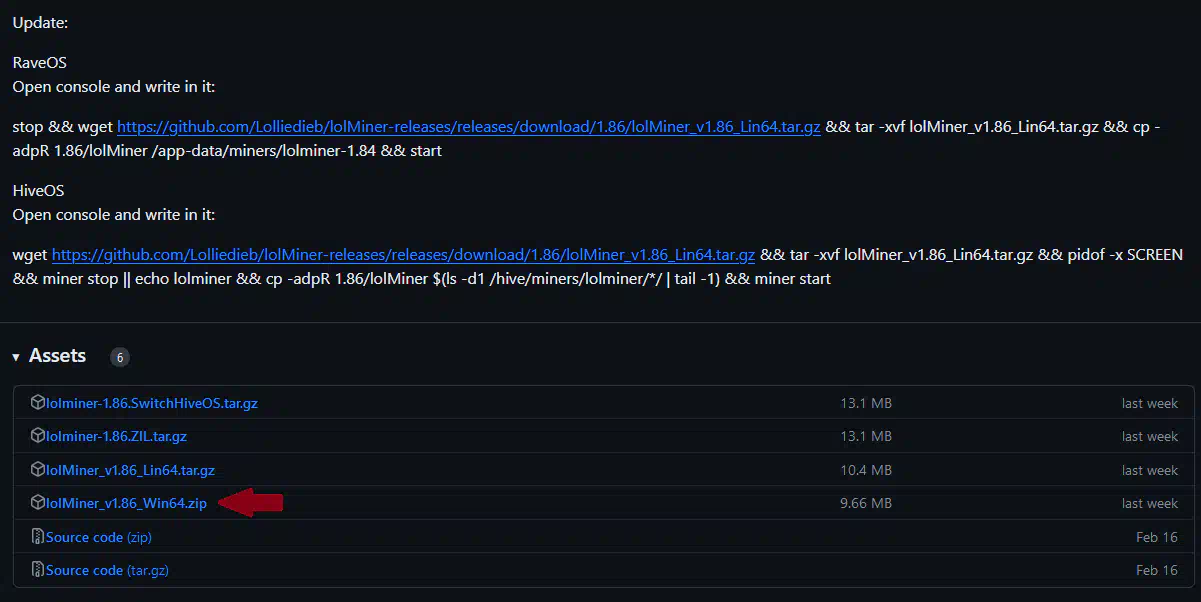
Task: Download lolMiner_v1.86_Win64.zip asset
Action: click(126, 504)
